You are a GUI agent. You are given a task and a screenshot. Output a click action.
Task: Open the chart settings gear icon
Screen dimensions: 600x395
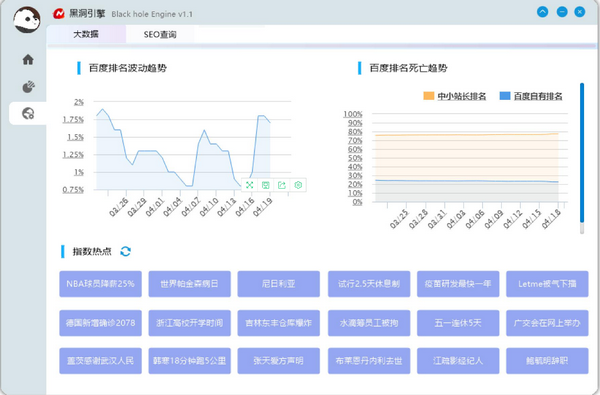pos(298,185)
